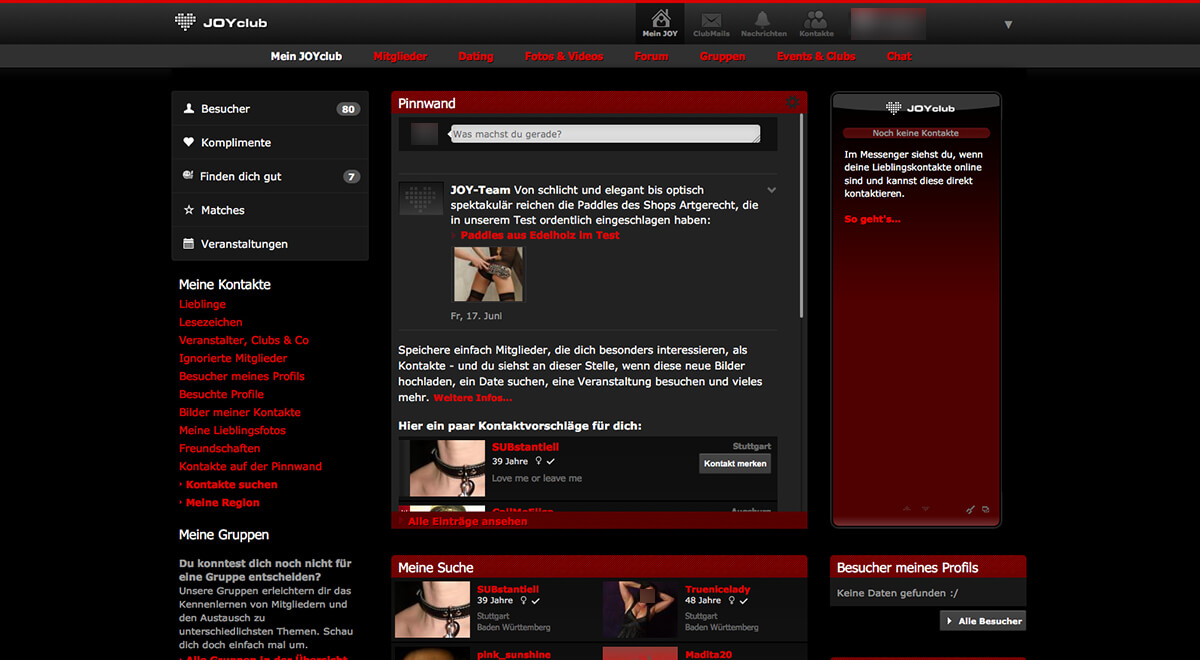Screen dimensions: 1200x660
Task: Open messenger settings wrench icon
Action: 970,509
